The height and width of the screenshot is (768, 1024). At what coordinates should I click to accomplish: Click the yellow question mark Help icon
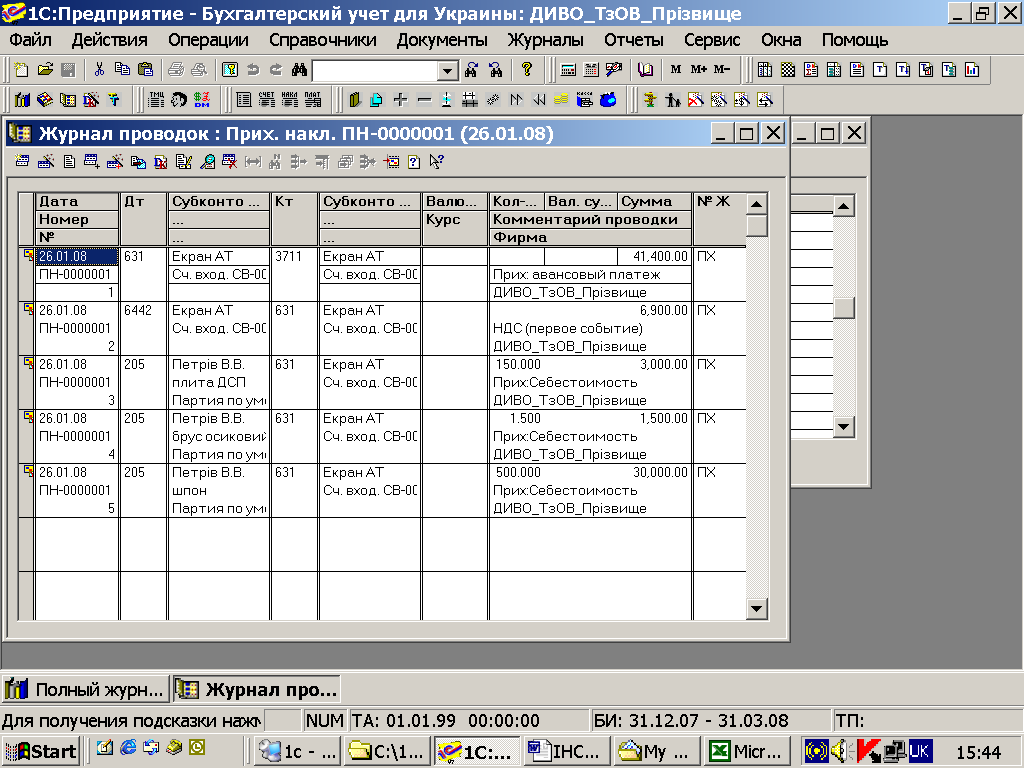[x=527, y=69]
